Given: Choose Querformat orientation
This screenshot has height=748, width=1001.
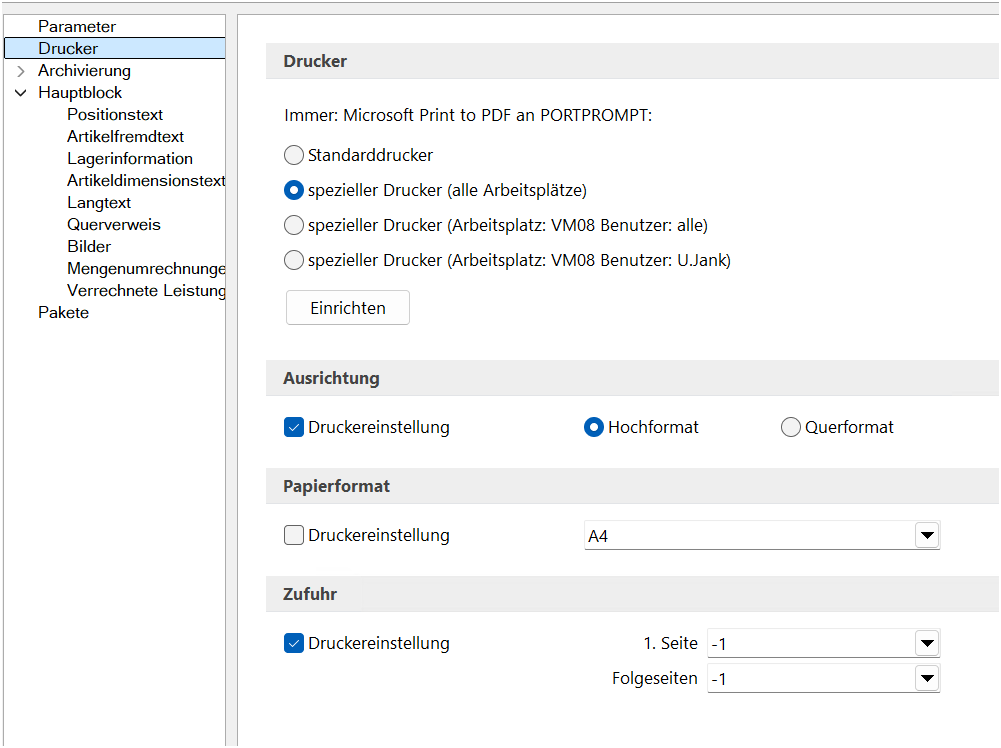Looking at the screenshot, I should point(791,428).
